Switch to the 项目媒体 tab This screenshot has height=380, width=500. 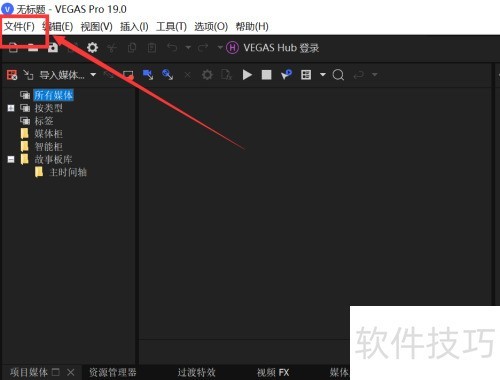(x=29, y=372)
